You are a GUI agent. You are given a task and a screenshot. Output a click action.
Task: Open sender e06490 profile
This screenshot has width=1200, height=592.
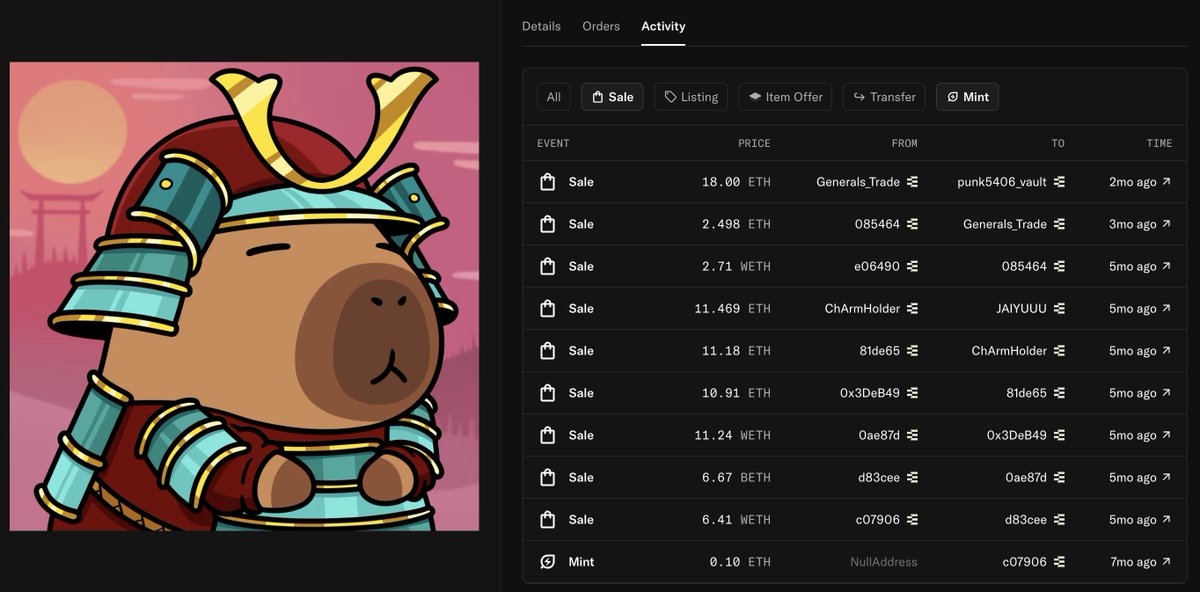(878, 266)
